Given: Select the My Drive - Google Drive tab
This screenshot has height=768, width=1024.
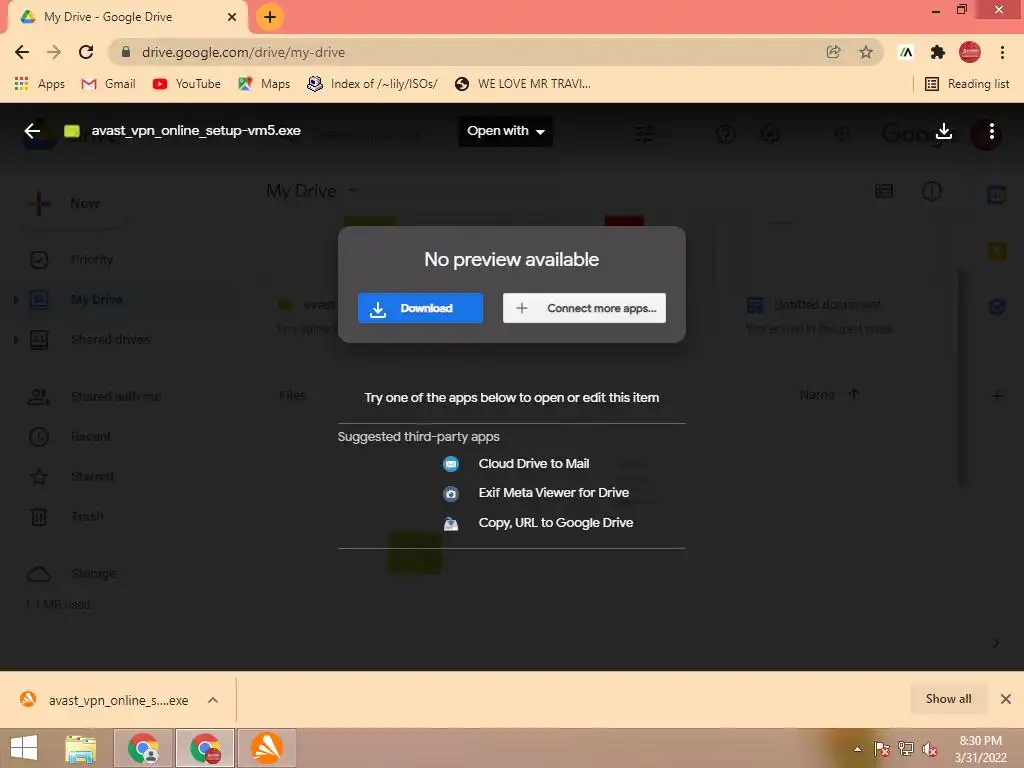Looking at the screenshot, I should click(x=127, y=17).
